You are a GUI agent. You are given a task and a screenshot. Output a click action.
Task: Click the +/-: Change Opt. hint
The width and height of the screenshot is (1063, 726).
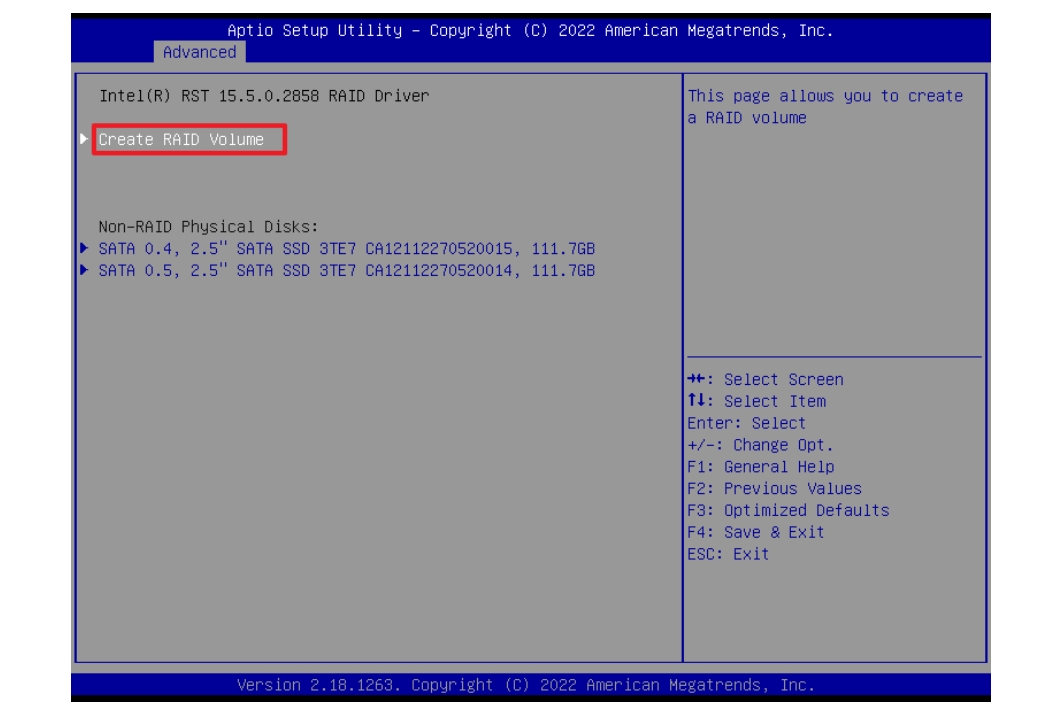[x=760, y=445]
